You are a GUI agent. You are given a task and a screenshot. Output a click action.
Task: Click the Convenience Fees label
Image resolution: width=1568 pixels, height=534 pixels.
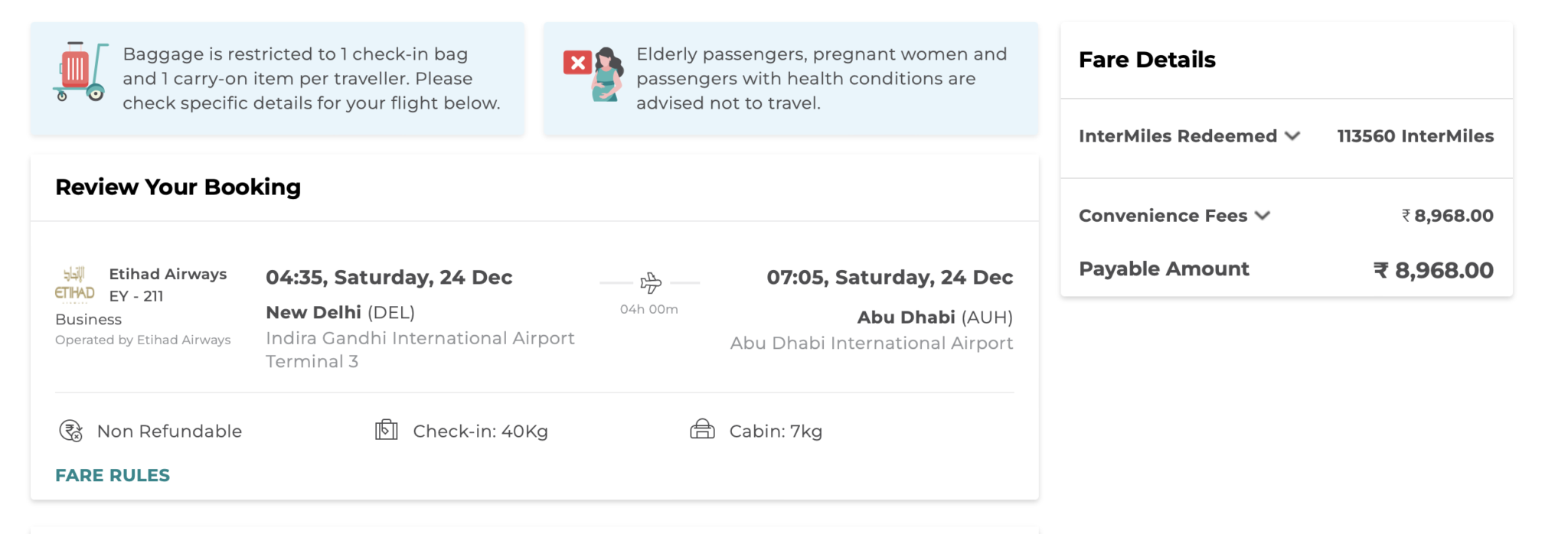click(1163, 216)
